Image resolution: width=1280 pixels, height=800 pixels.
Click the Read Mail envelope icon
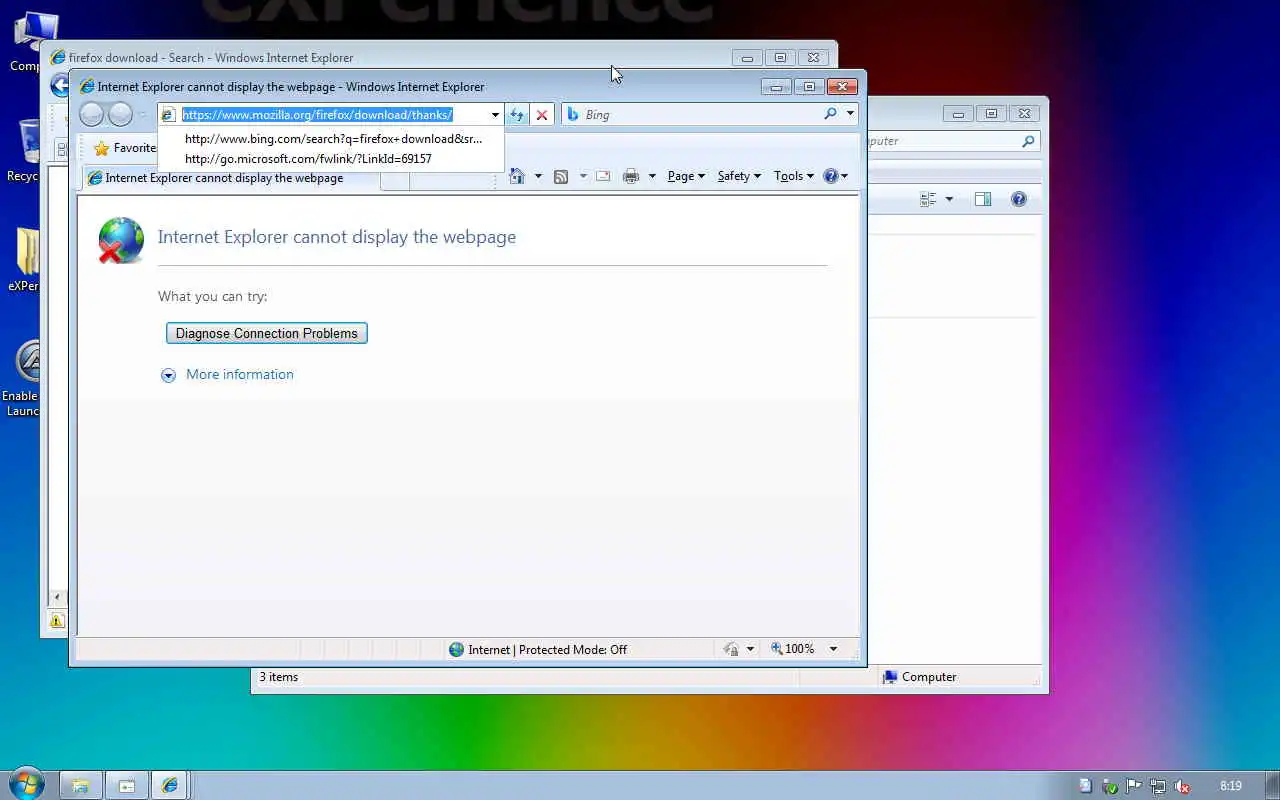click(x=603, y=176)
